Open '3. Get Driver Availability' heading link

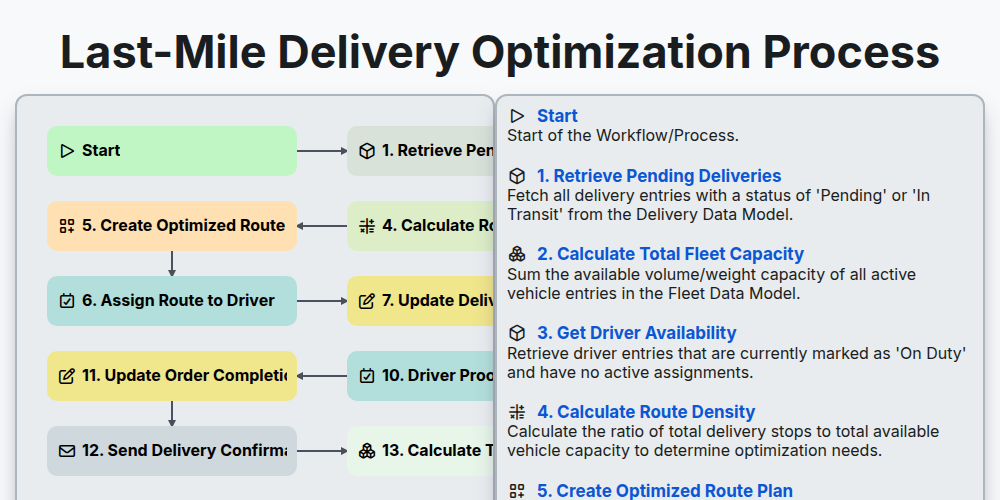tap(636, 333)
